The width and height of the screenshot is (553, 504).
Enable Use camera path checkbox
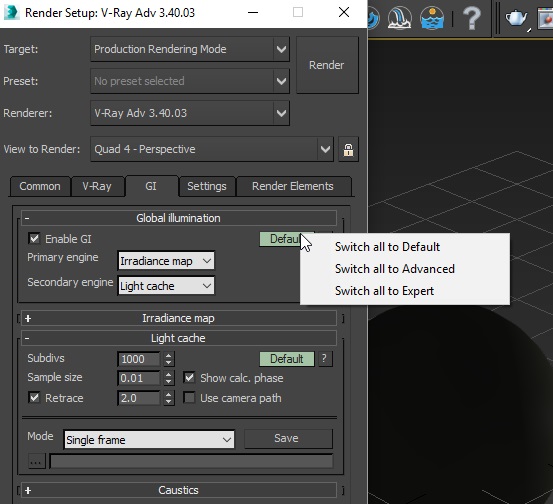pyautogui.click(x=189, y=398)
